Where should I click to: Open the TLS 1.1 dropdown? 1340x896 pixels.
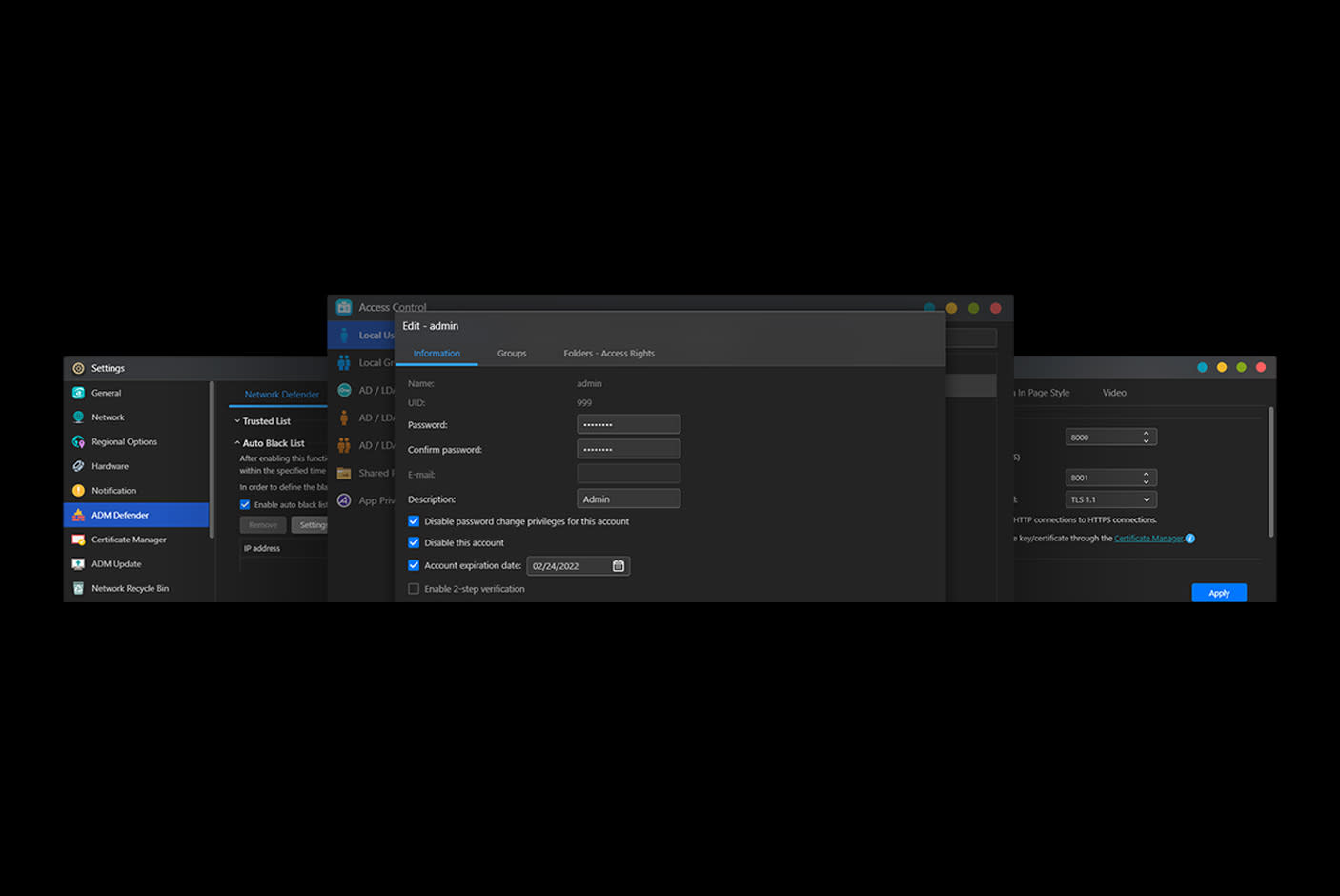click(x=1110, y=499)
